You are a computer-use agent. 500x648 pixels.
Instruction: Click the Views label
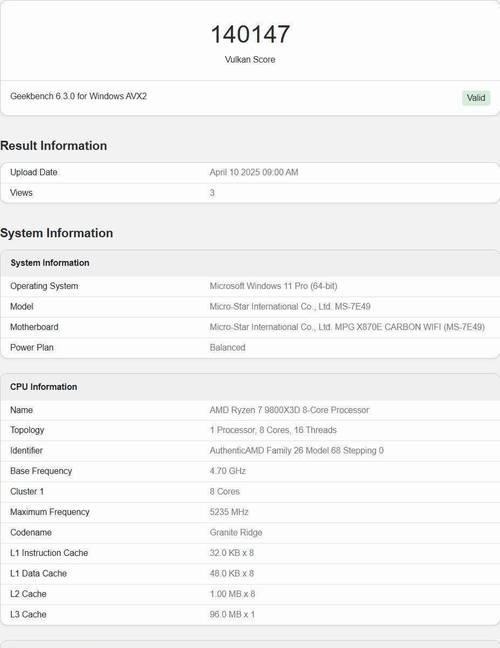(x=21, y=193)
